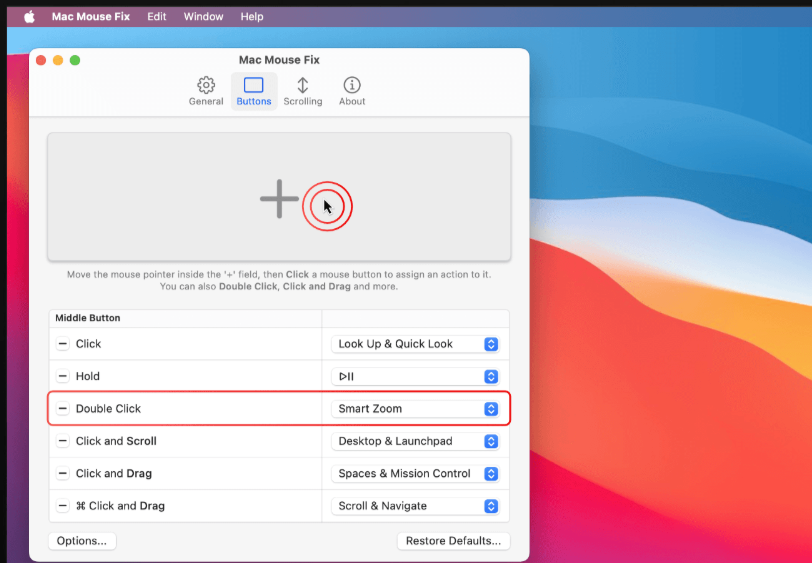Select the Buttons tab
Viewport: 812px width, 563px height.
point(254,92)
